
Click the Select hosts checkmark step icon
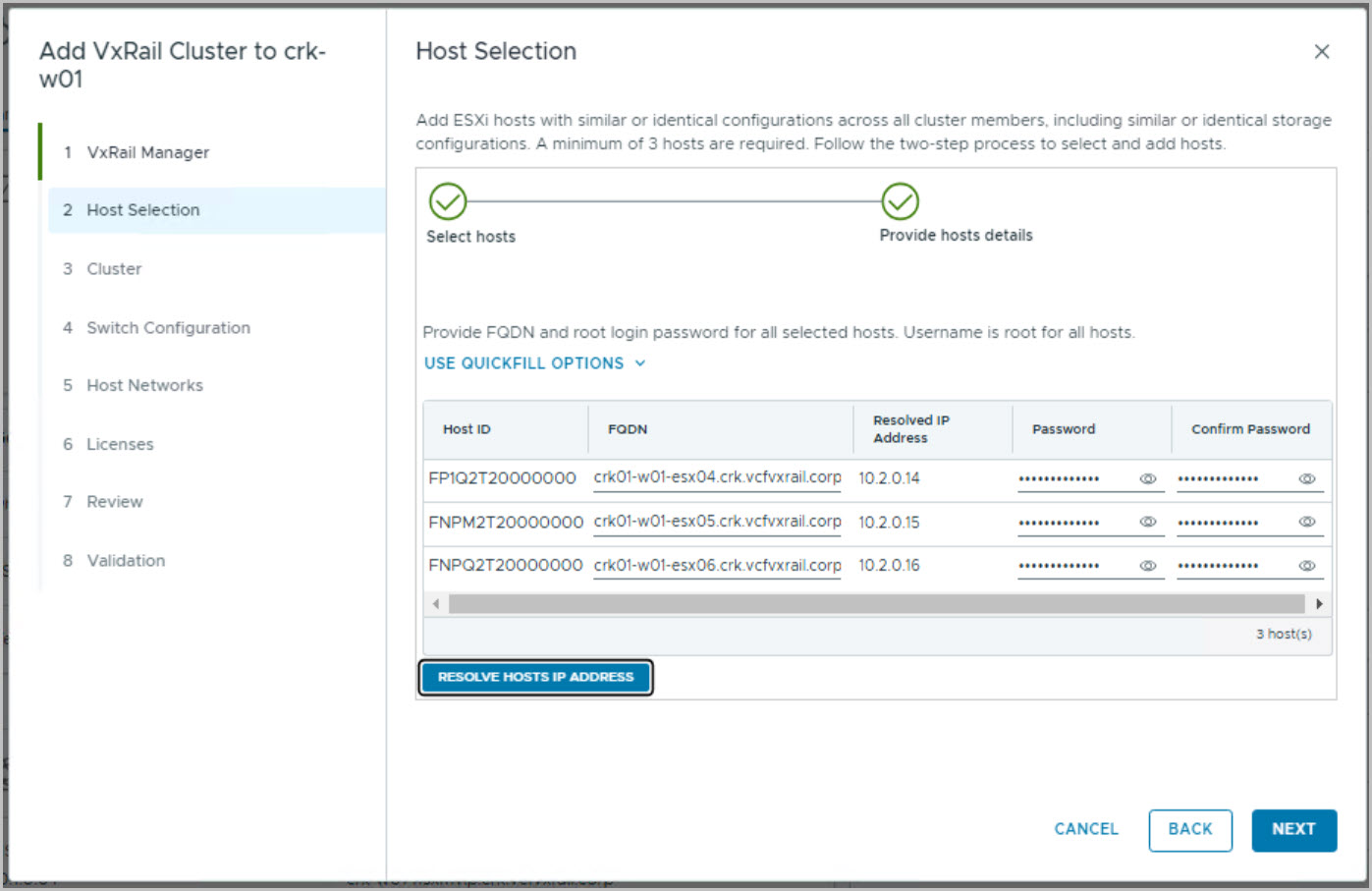[448, 201]
